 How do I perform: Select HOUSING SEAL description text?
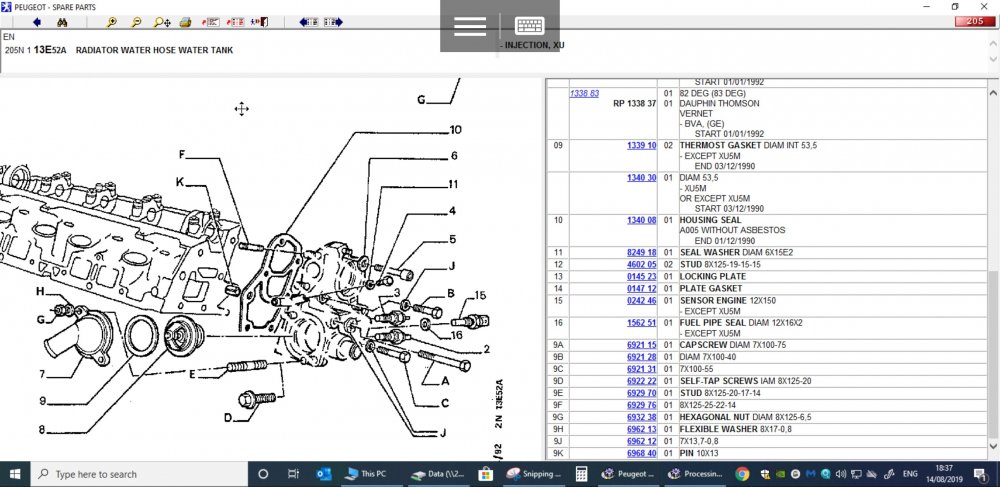(x=710, y=220)
